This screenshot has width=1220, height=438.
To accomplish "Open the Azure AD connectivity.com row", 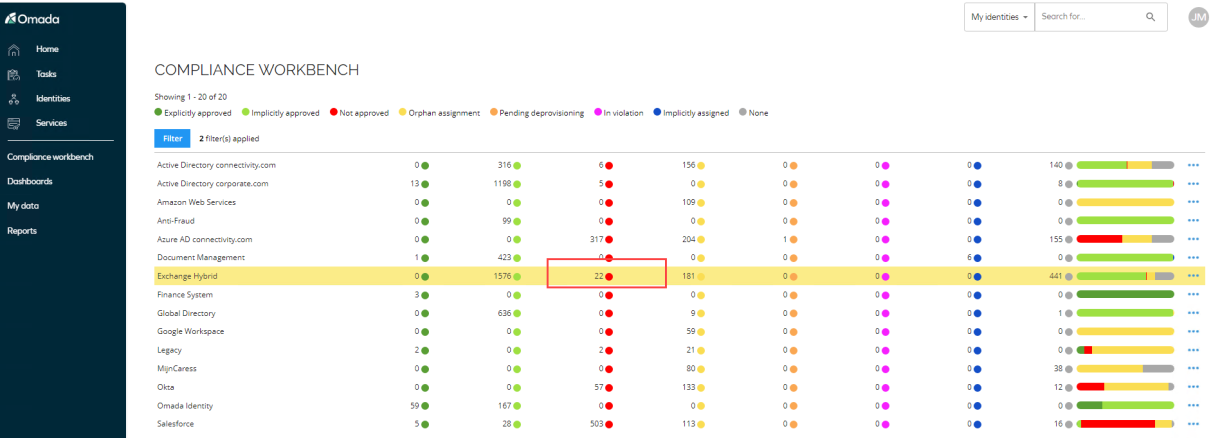I will point(679,239).
